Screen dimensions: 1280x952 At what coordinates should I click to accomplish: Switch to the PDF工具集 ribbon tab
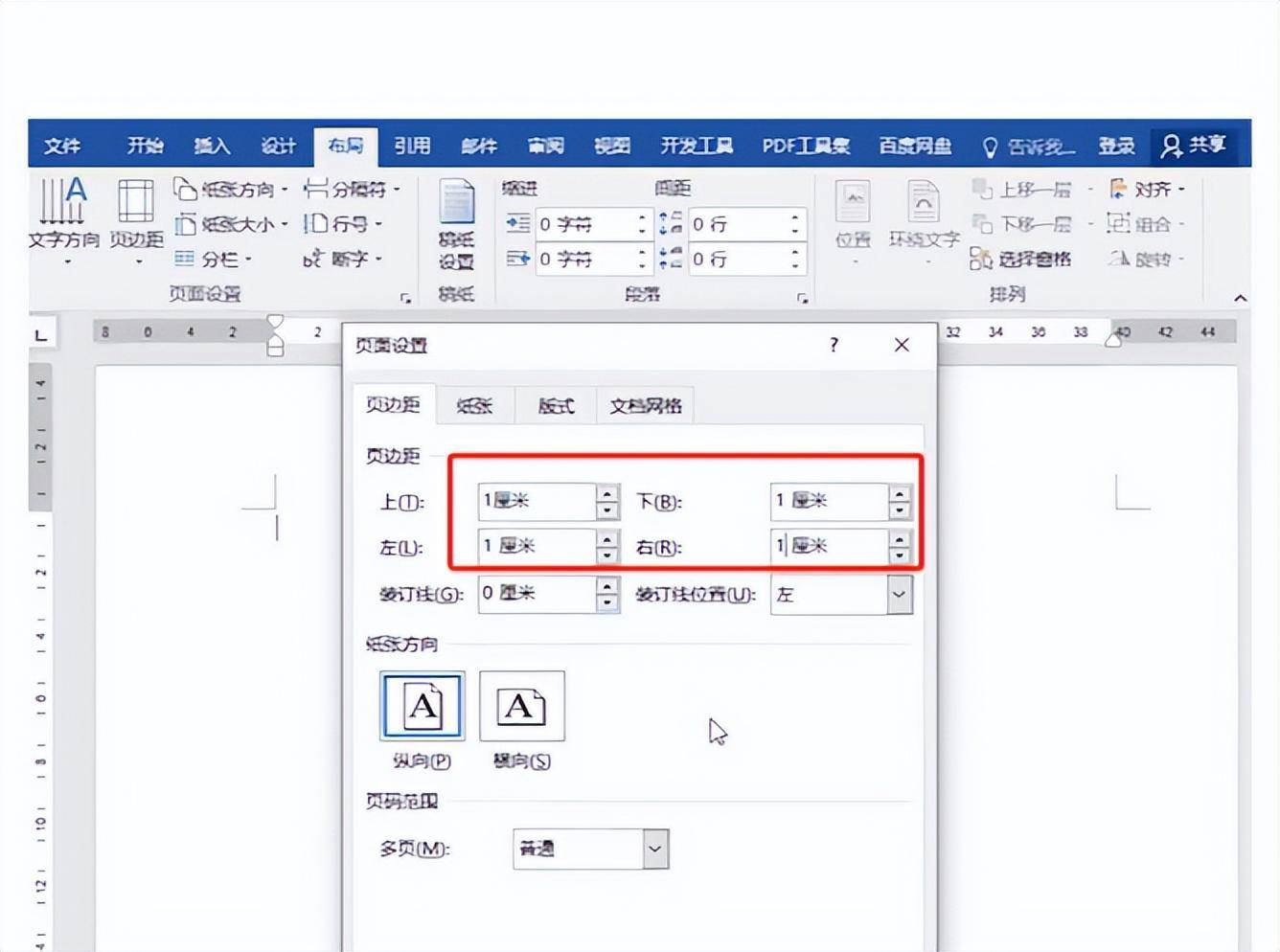coord(806,146)
